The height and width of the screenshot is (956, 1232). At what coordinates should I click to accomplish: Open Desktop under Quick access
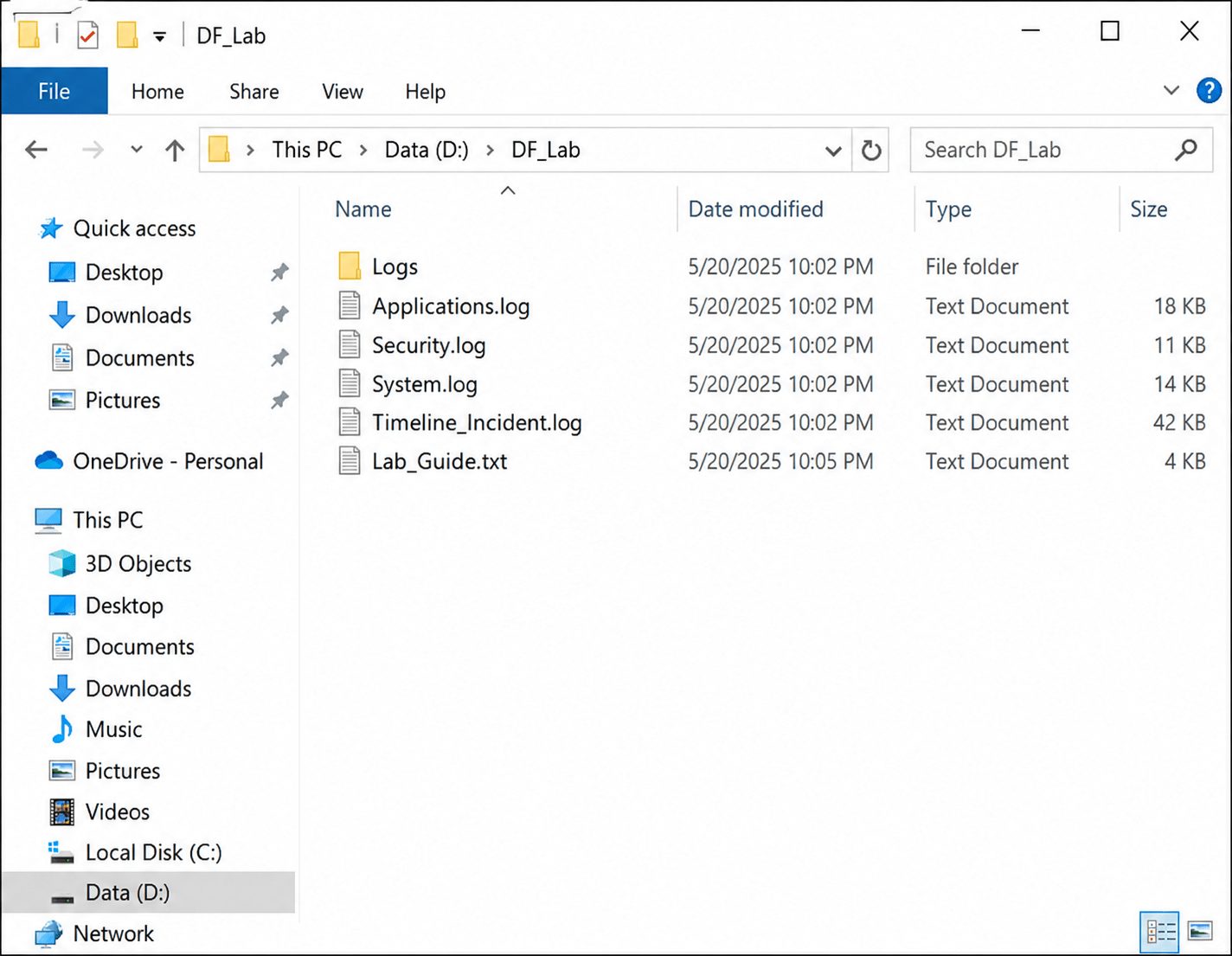pos(124,273)
